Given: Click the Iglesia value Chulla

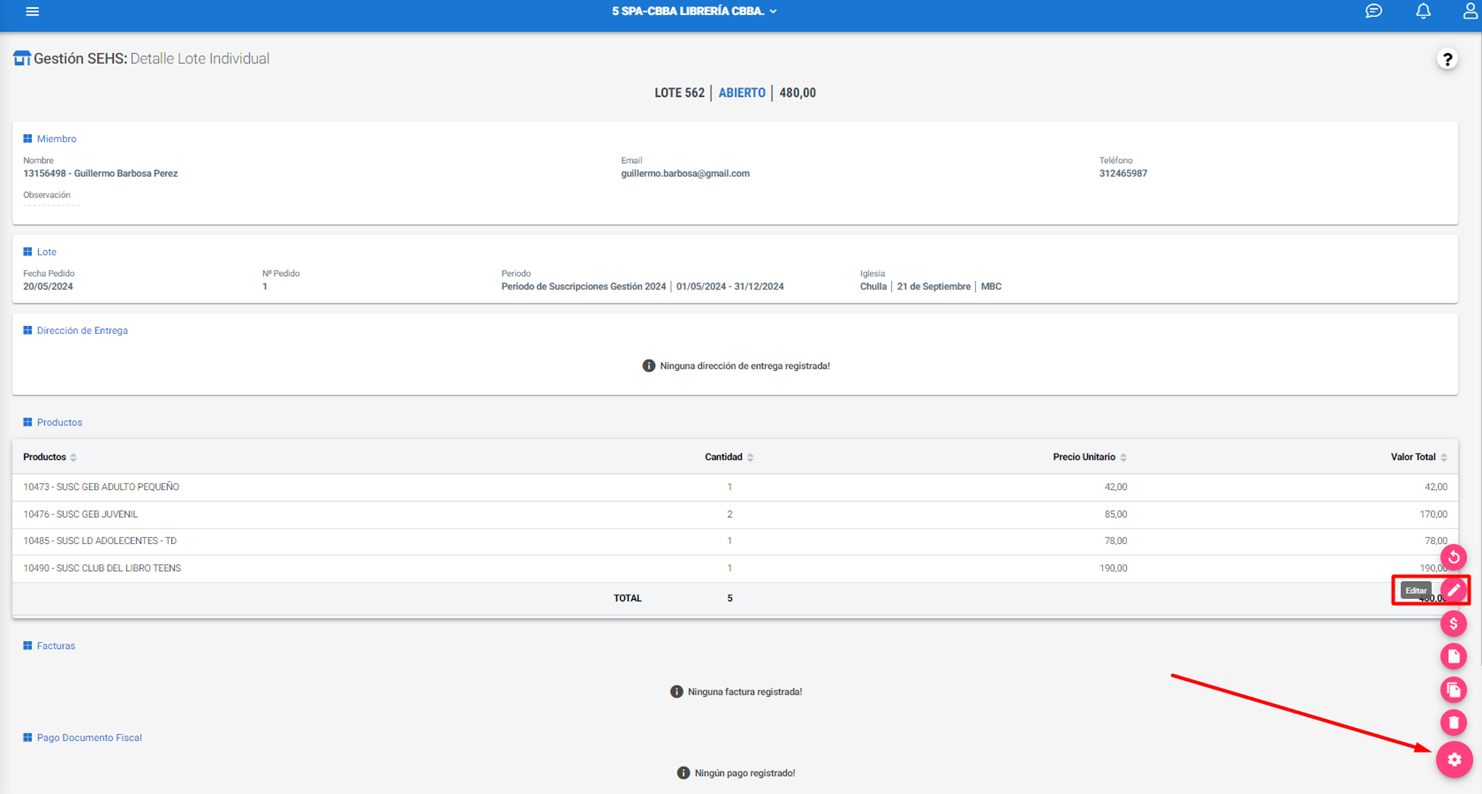Looking at the screenshot, I should coord(873,287).
